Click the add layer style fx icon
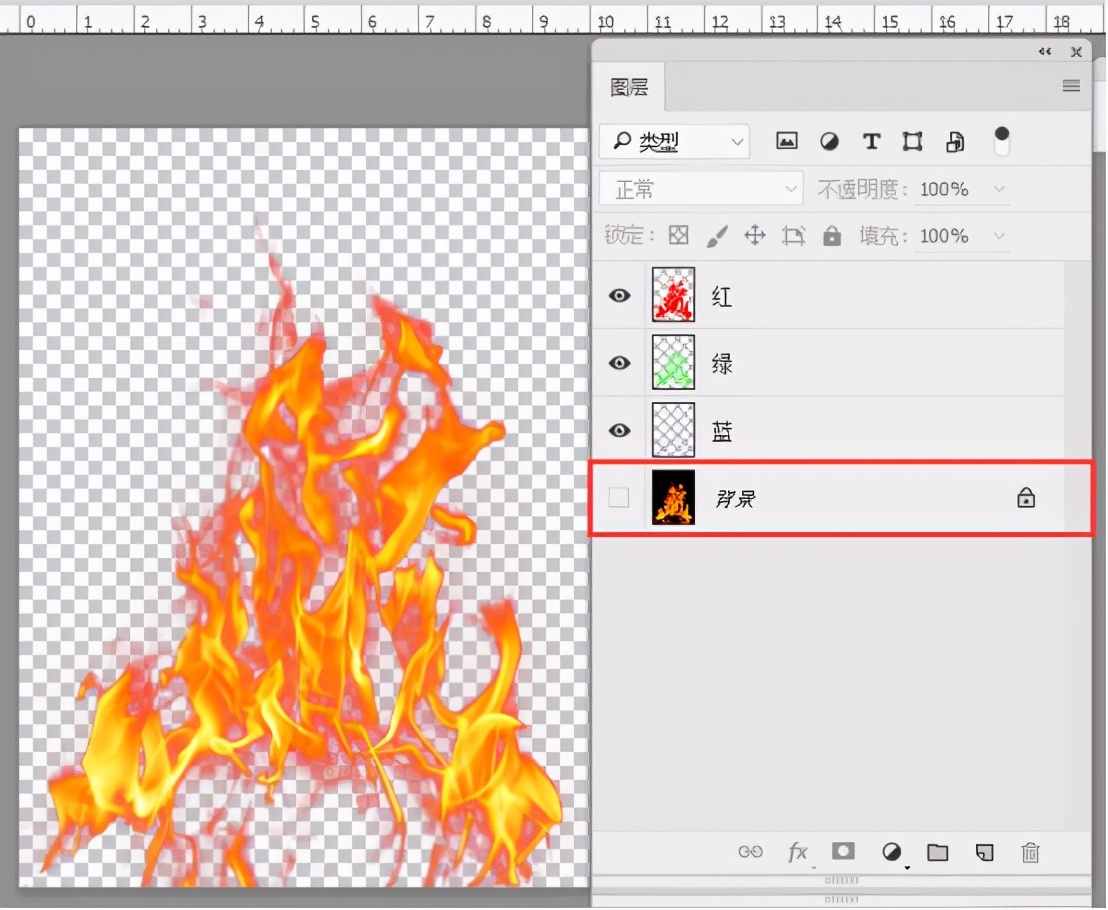1108x910 pixels. tap(797, 852)
